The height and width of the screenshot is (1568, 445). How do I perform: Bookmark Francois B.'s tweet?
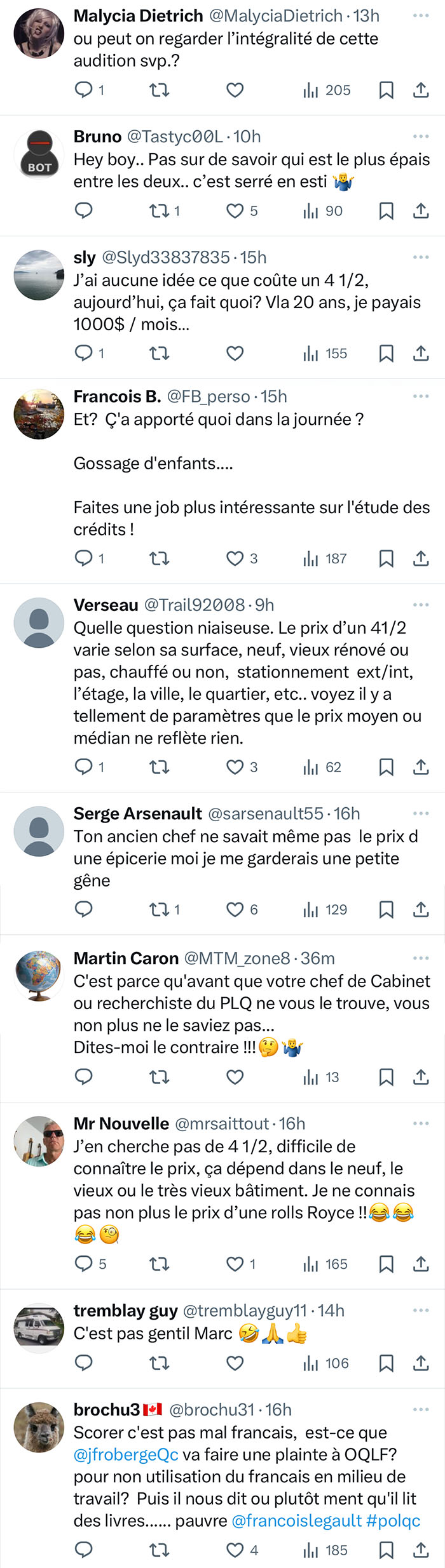(386, 558)
